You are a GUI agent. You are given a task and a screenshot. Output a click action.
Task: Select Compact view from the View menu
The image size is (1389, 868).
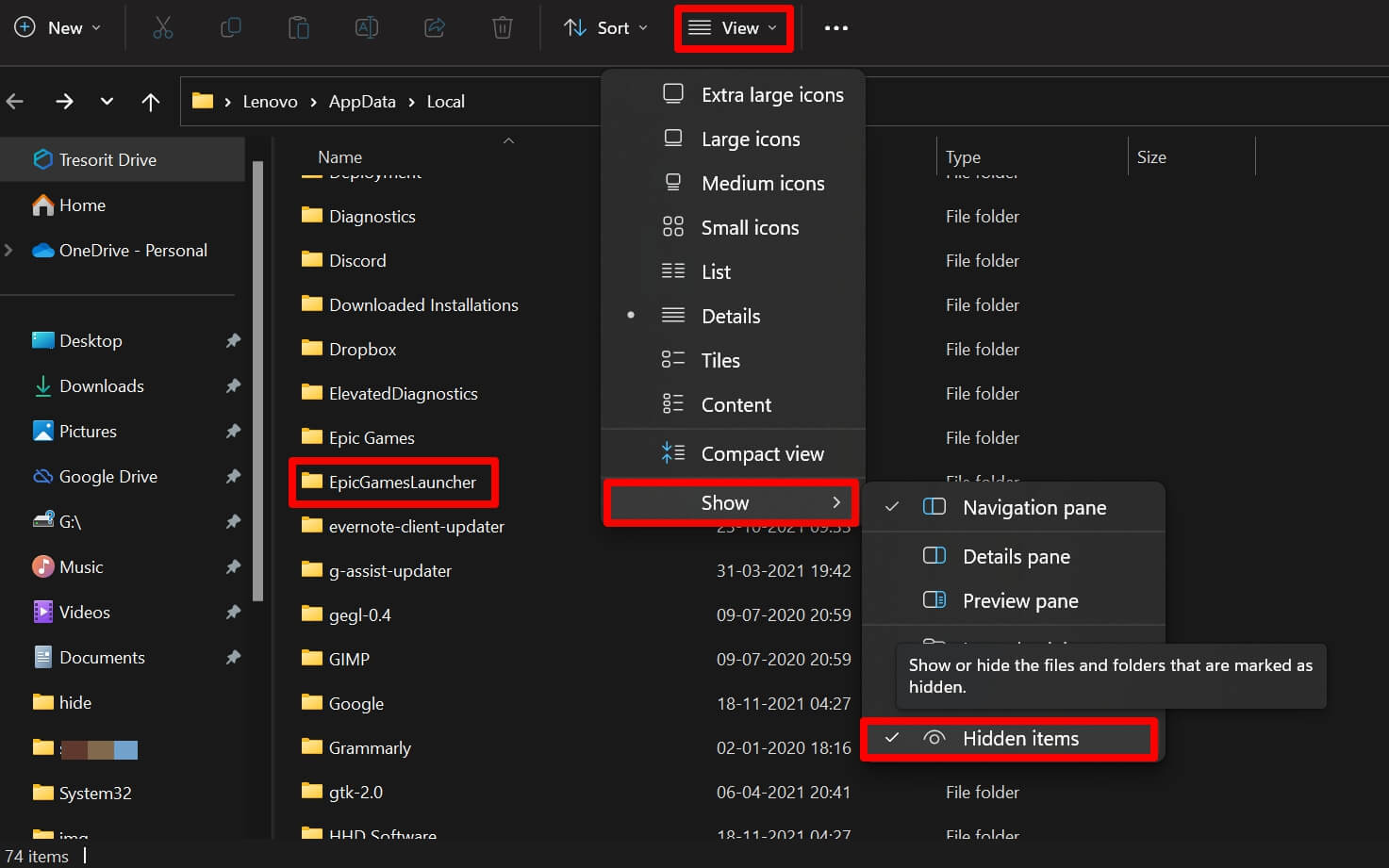762,453
